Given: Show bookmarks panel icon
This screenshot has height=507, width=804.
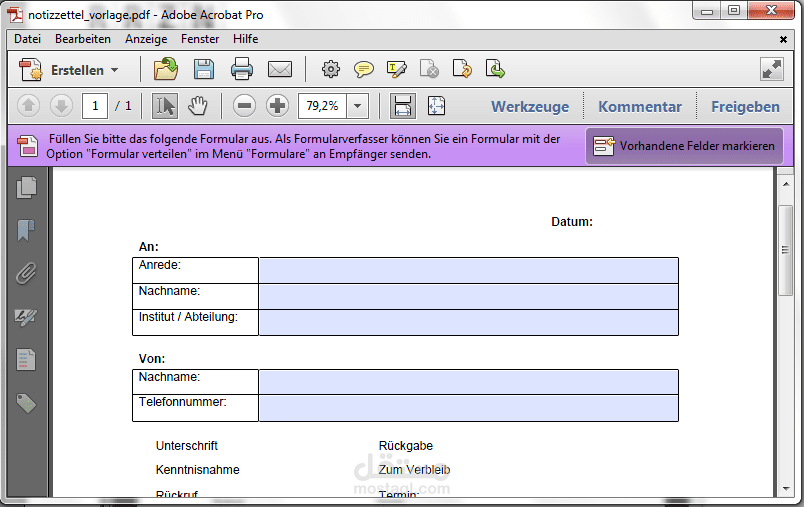Looking at the screenshot, I should point(26,231).
